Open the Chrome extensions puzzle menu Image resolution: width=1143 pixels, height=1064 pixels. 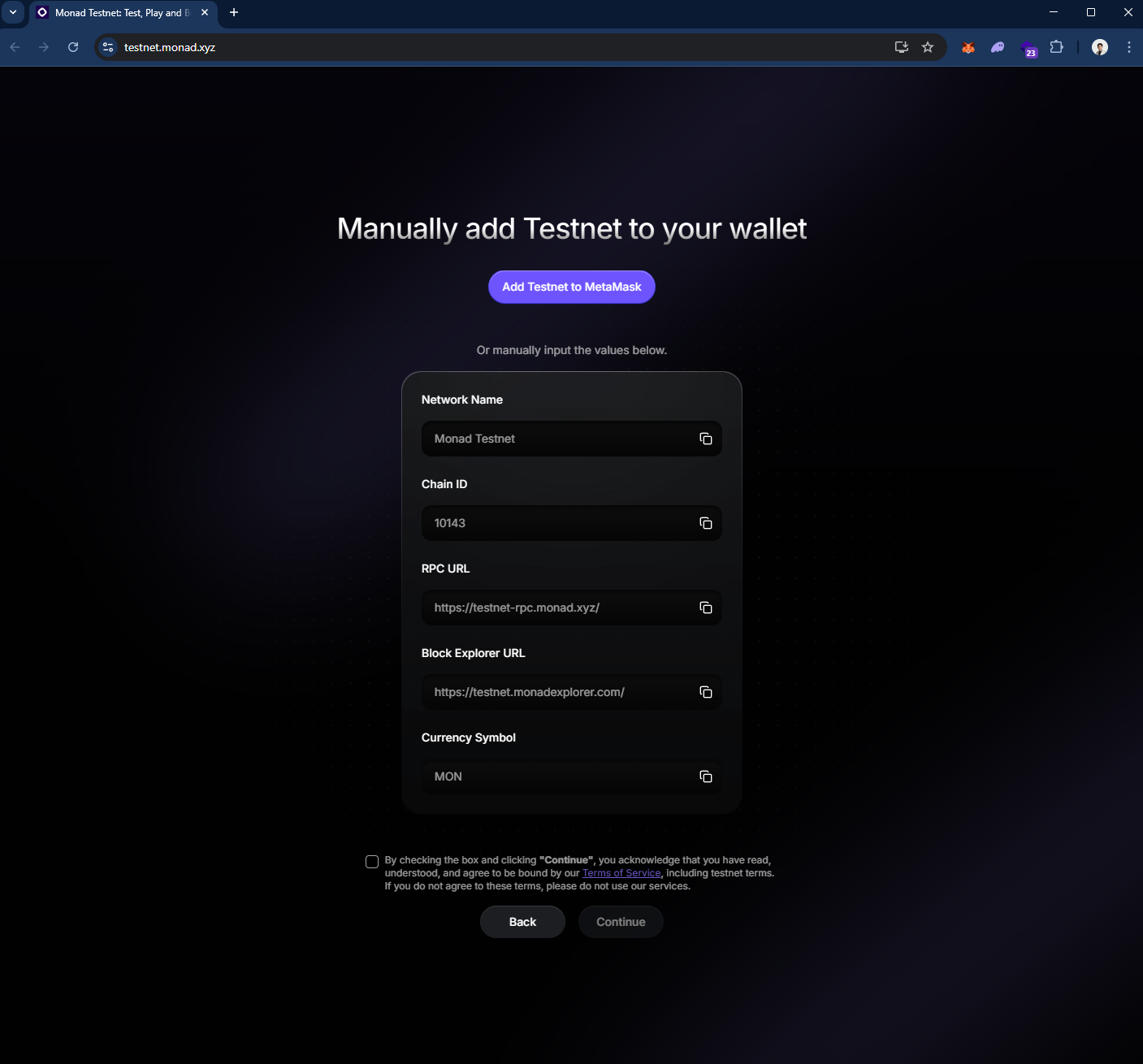click(1056, 47)
